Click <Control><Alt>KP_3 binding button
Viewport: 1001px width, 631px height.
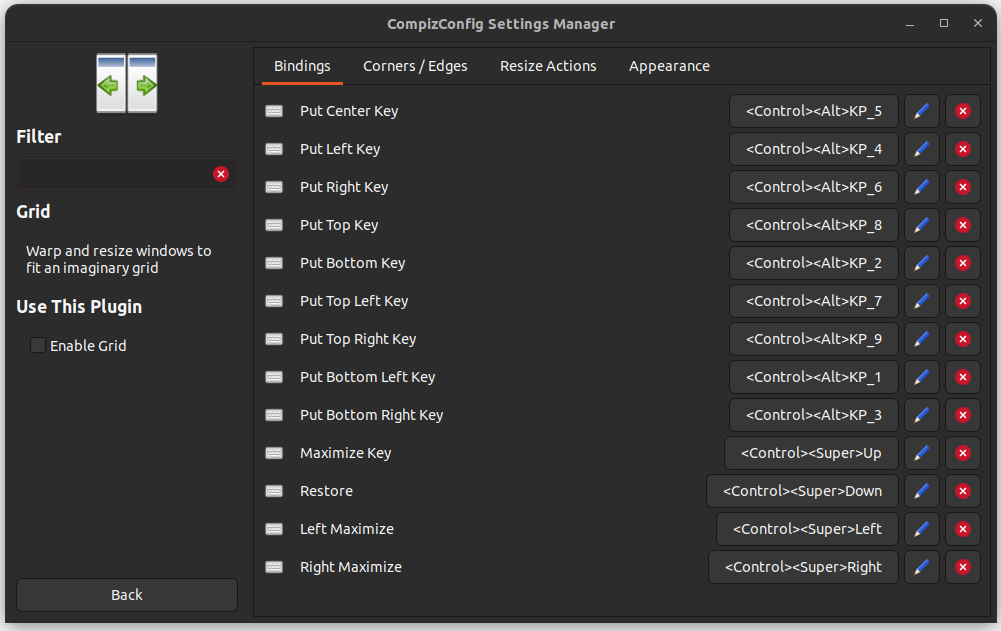814,415
